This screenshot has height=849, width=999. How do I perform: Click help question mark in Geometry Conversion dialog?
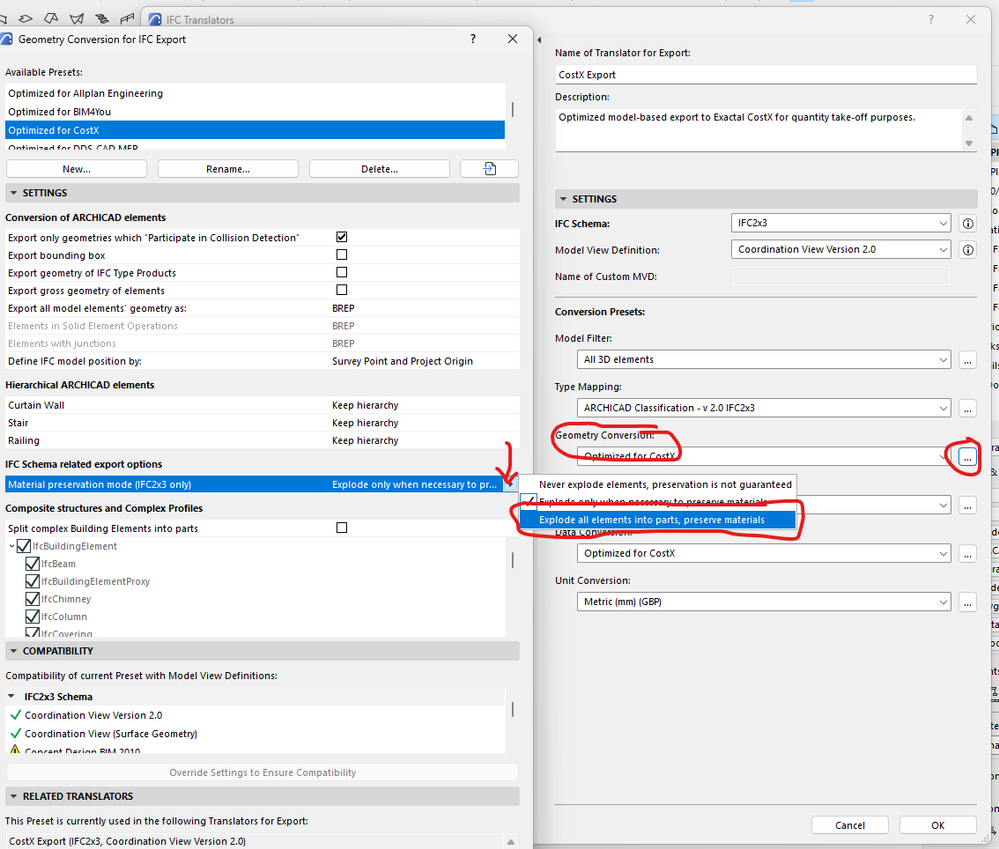click(x=473, y=39)
